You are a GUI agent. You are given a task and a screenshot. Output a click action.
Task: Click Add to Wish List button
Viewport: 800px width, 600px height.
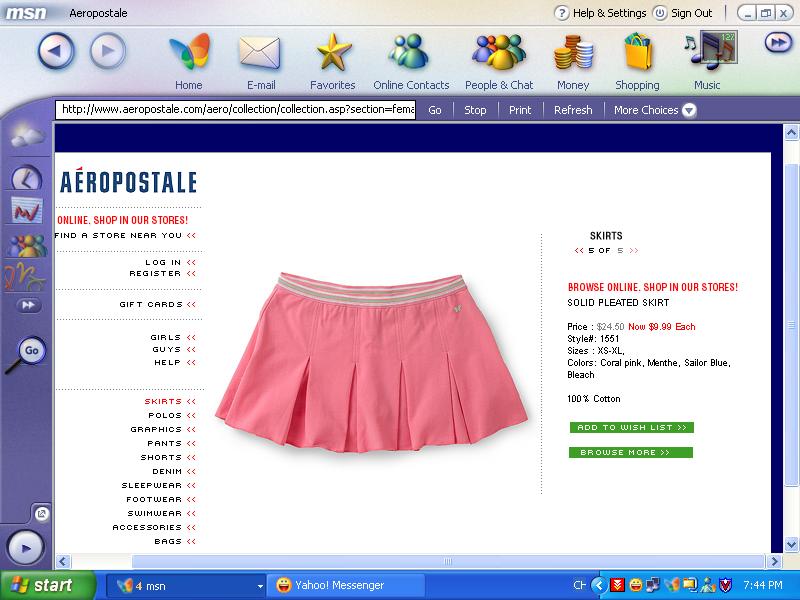pos(632,428)
